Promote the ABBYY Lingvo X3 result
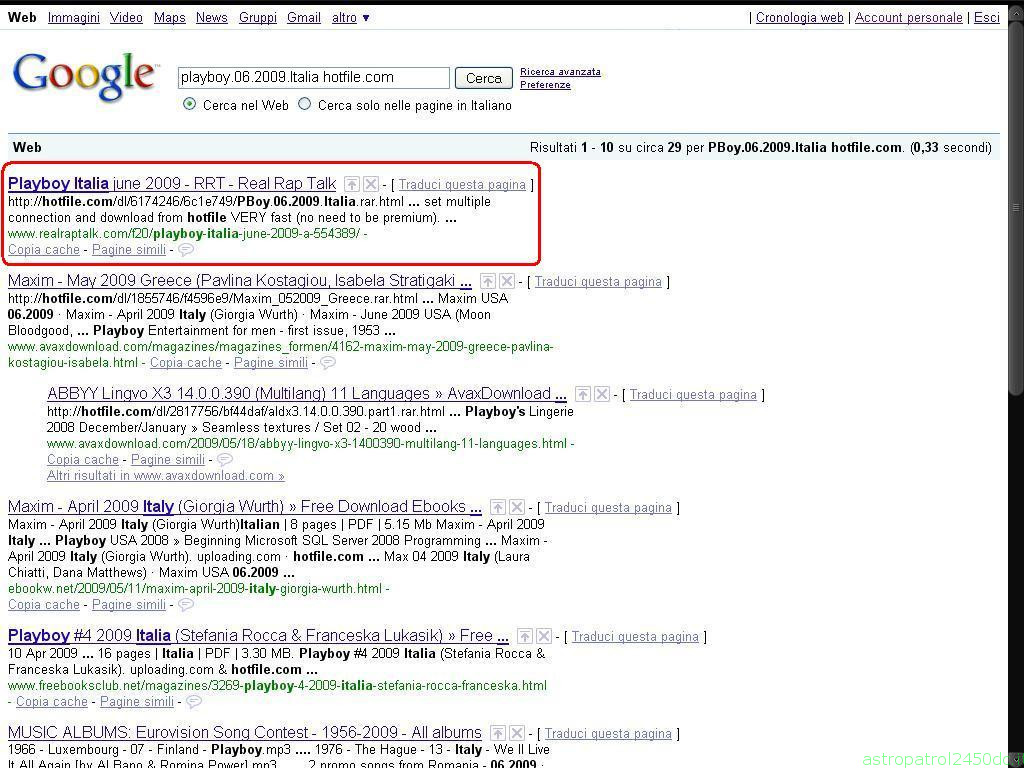This screenshot has width=1024, height=768. point(583,394)
